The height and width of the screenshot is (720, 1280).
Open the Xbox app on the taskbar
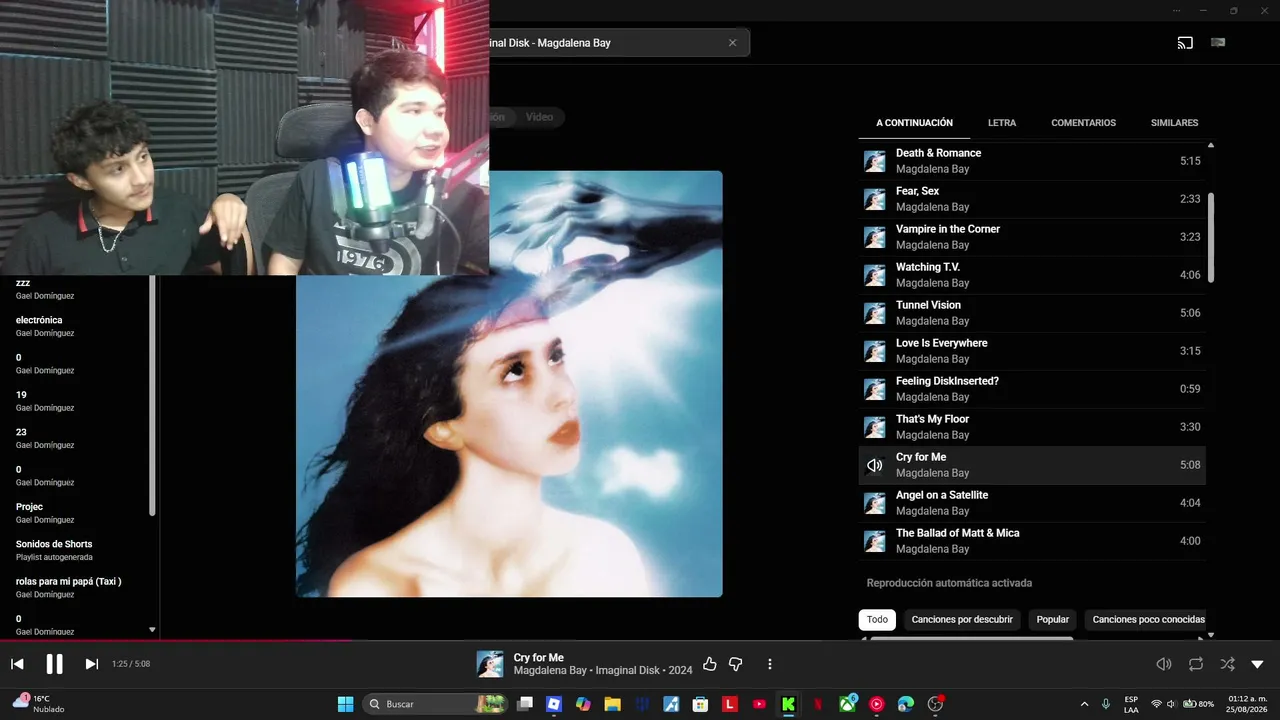[x=848, y=704]
